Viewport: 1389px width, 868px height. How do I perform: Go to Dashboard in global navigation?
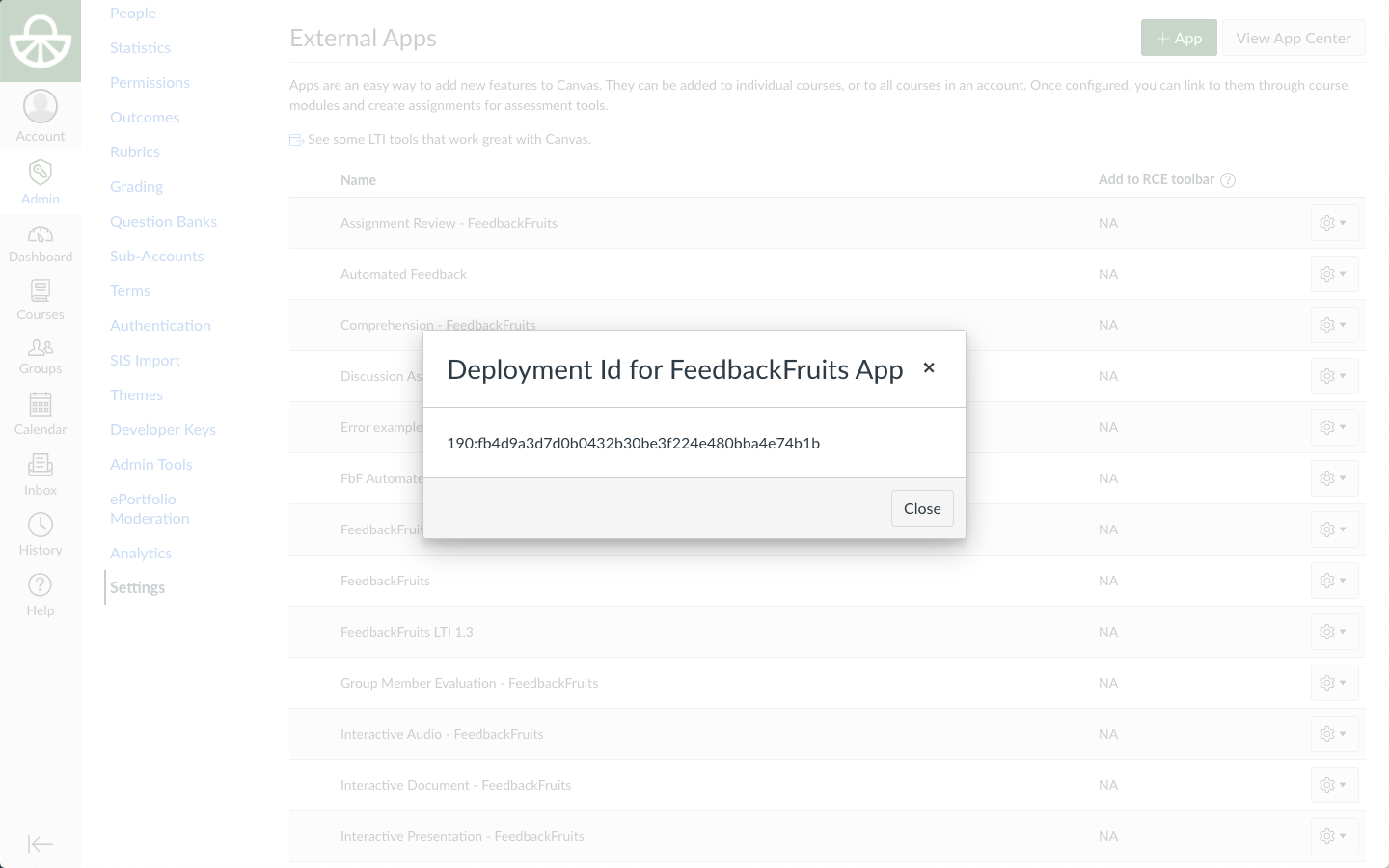point(41,243)
